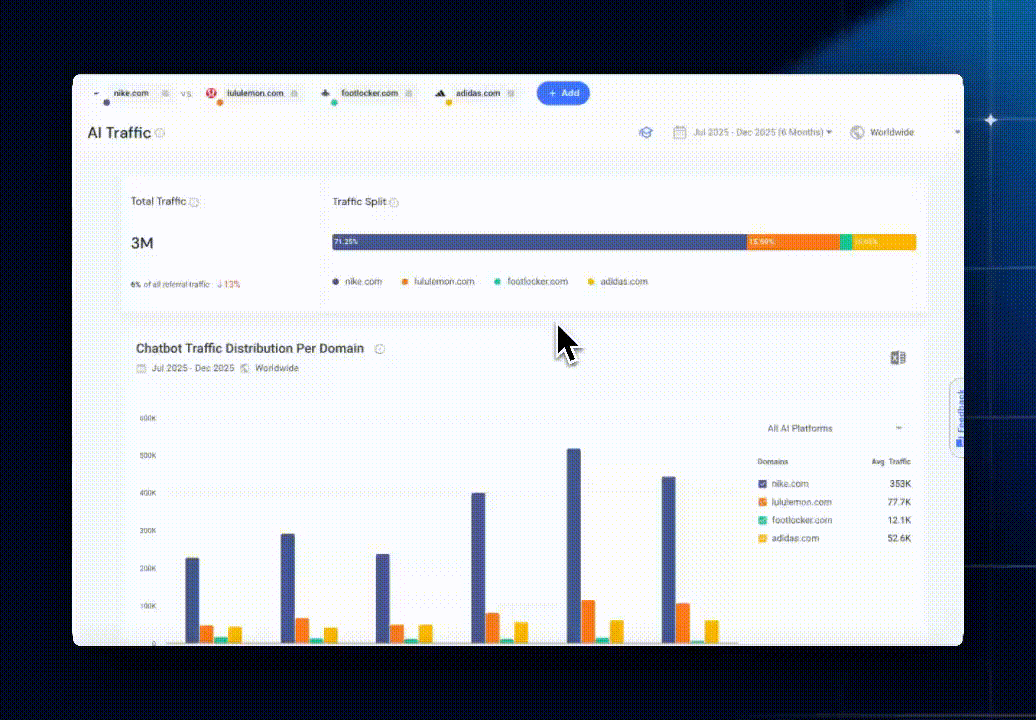Viewport: 1036px width, 720px height.
Task: Click nike.com in the Traffic Split legend
Action: [357, 281]
